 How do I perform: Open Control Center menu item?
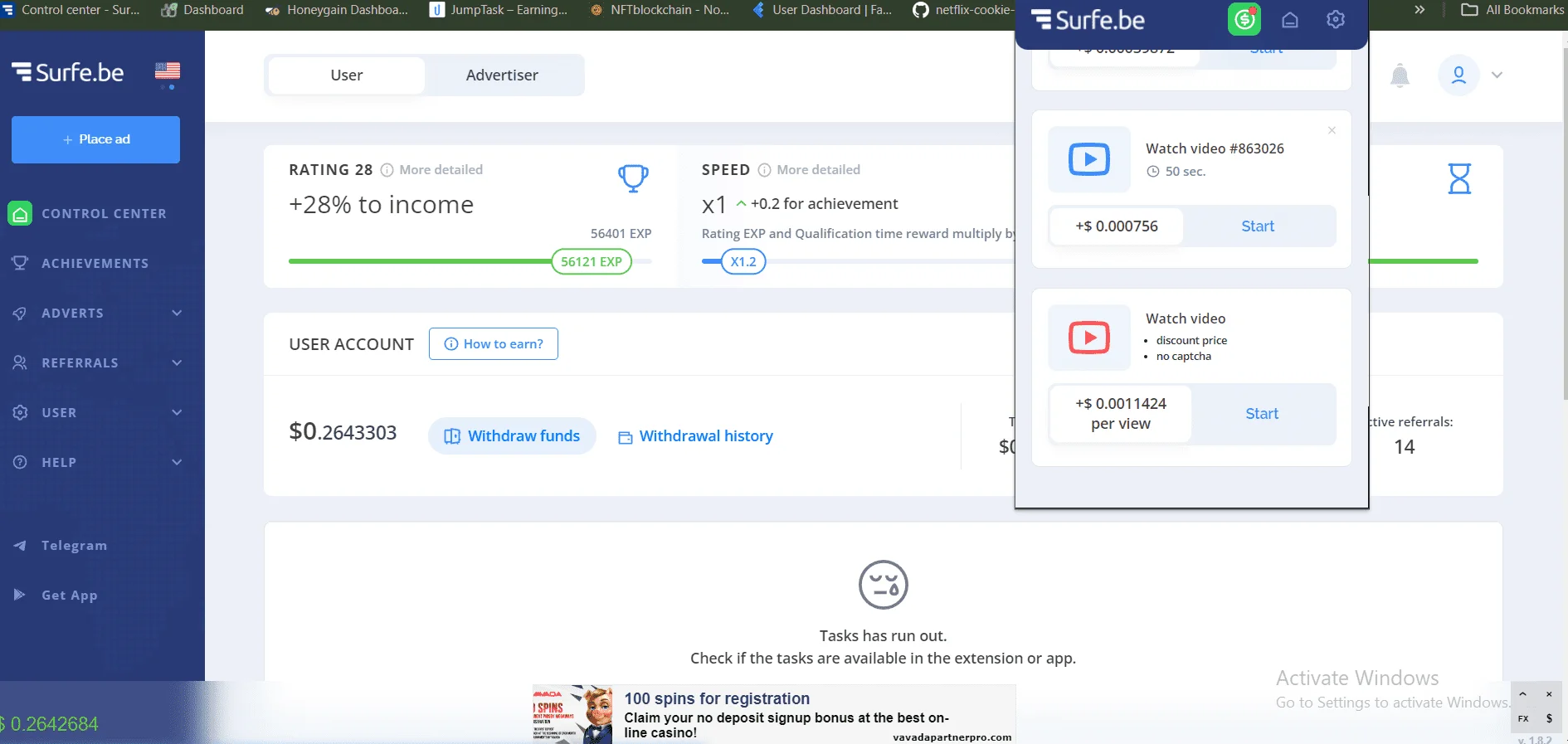pos(104,214)
